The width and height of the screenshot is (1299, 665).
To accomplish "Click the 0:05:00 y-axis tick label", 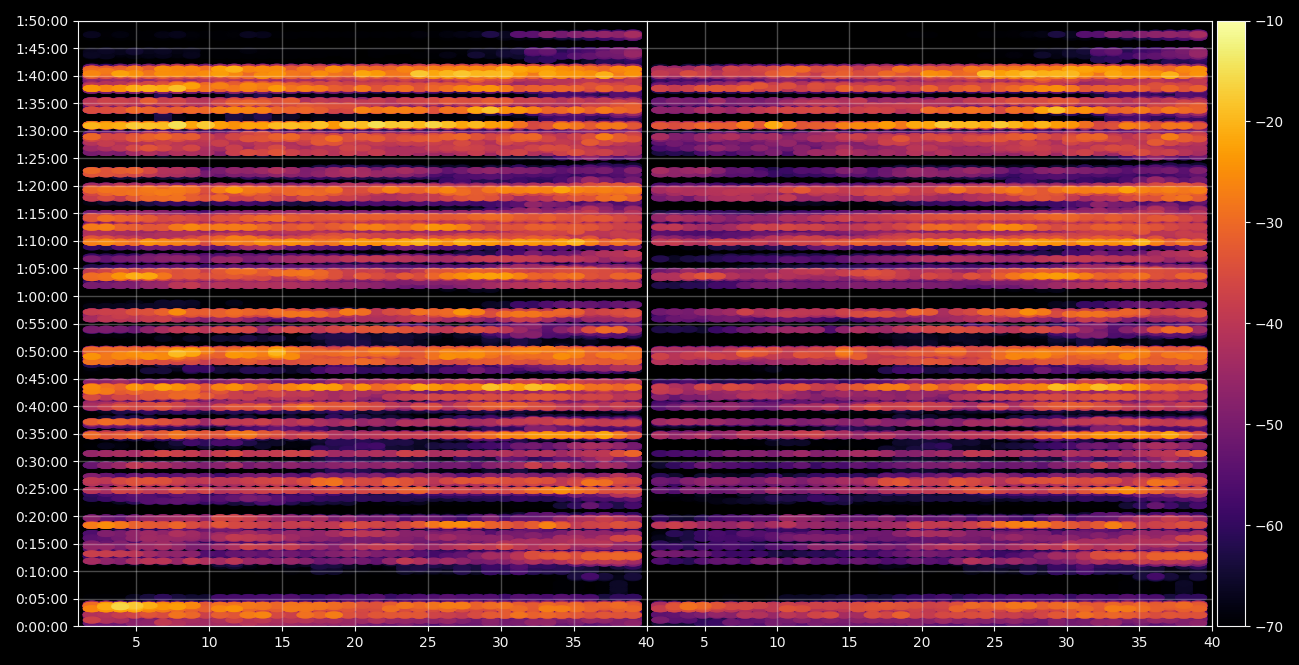I will pos(42,599).
